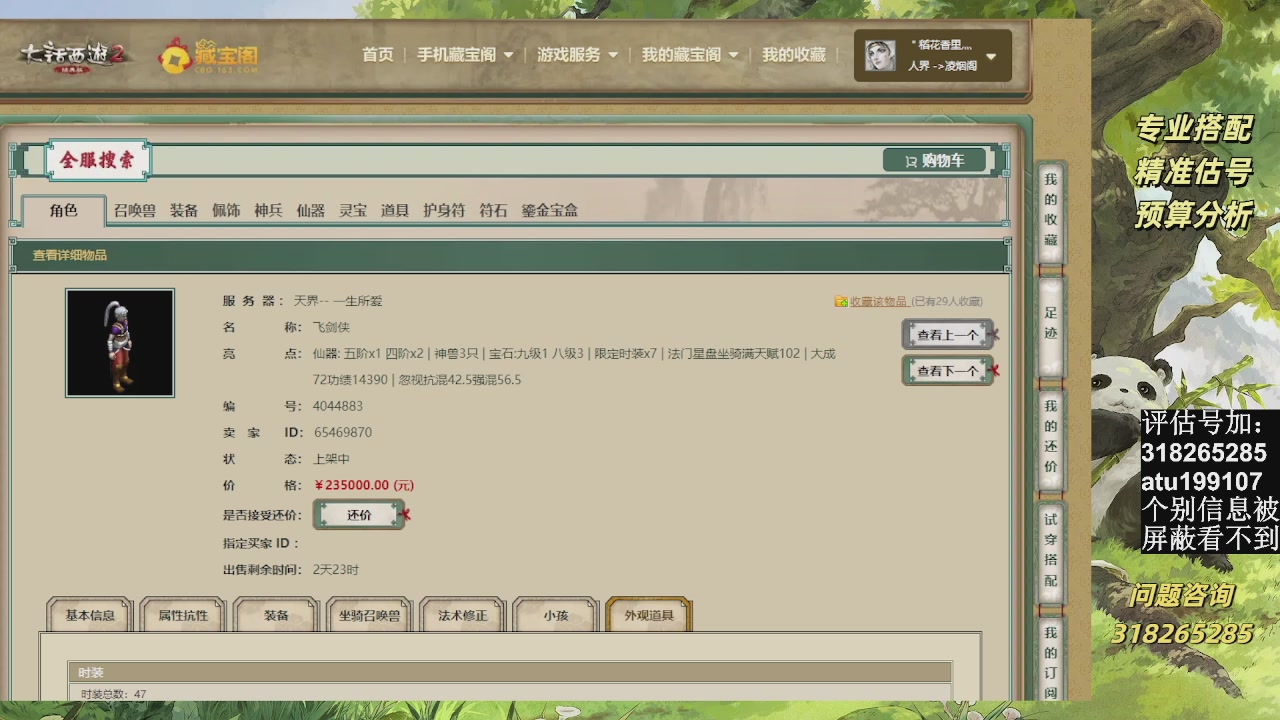This screenshot has height=720, width=1280.
Task: Click the server name 天界-- 一生所爱
Action: 338,301
